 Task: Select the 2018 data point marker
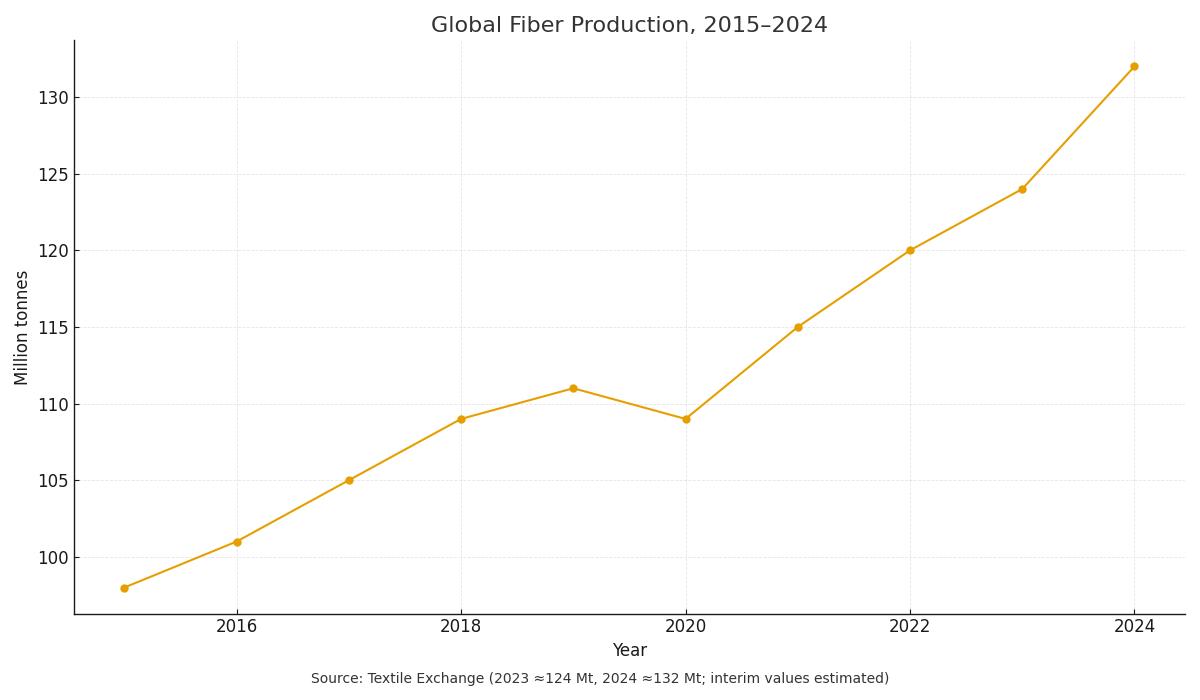[x=460, y=419]
